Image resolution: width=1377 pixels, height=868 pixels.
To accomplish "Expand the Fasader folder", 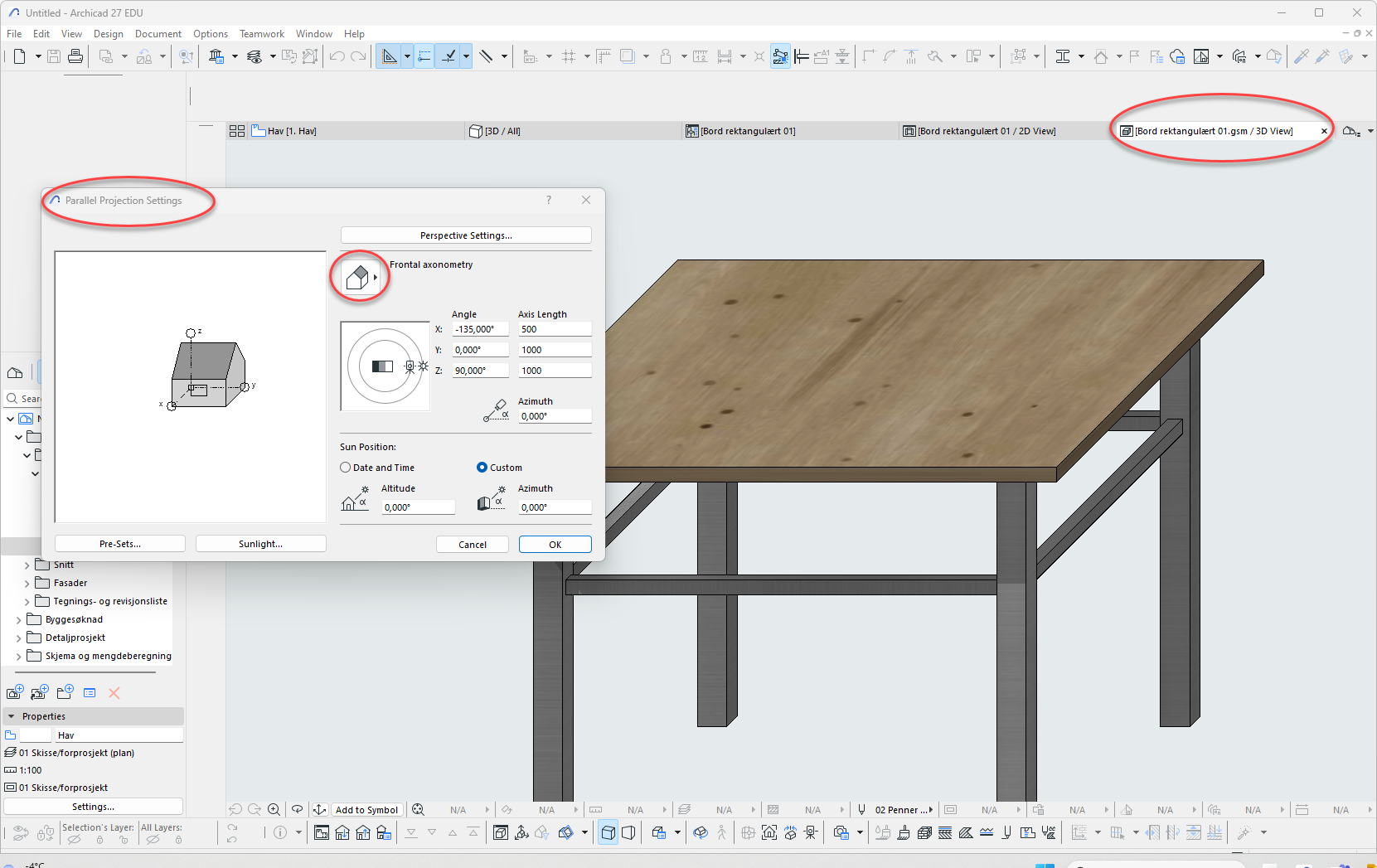I will pos(27,584).
